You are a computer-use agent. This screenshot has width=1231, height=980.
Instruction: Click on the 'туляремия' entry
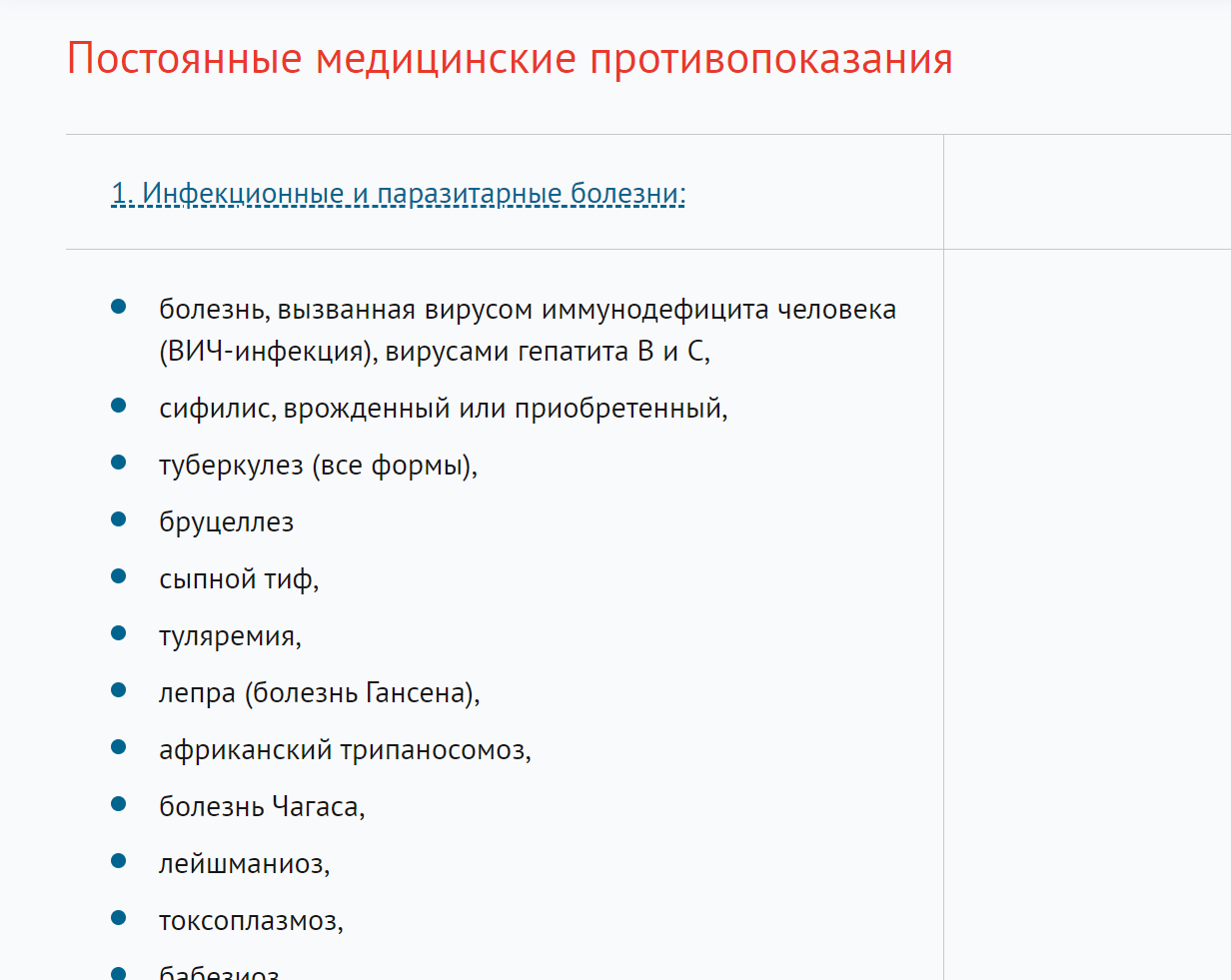click(230, 636)
